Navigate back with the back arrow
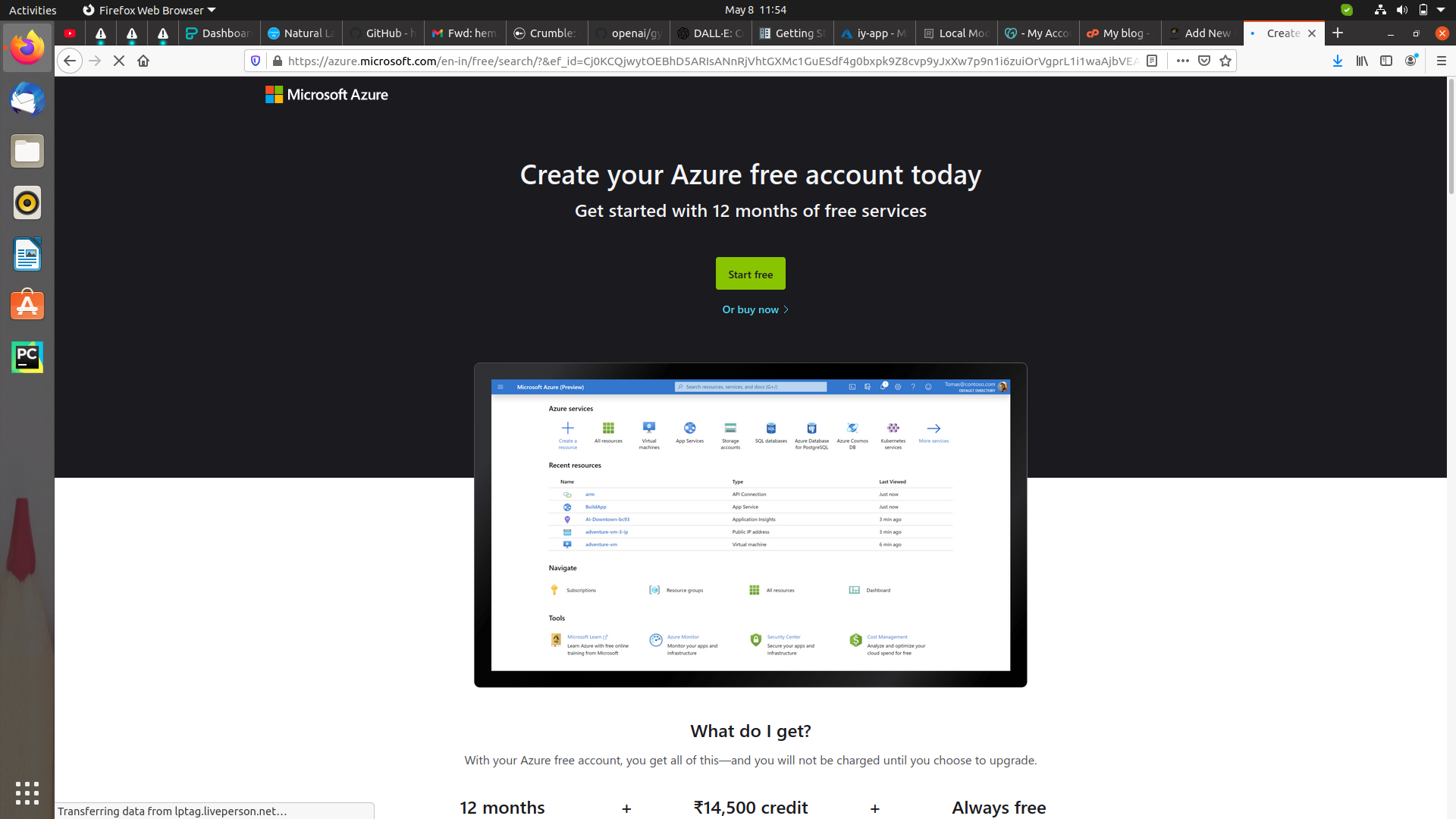 pyautogui.click(x=70, y=61)
